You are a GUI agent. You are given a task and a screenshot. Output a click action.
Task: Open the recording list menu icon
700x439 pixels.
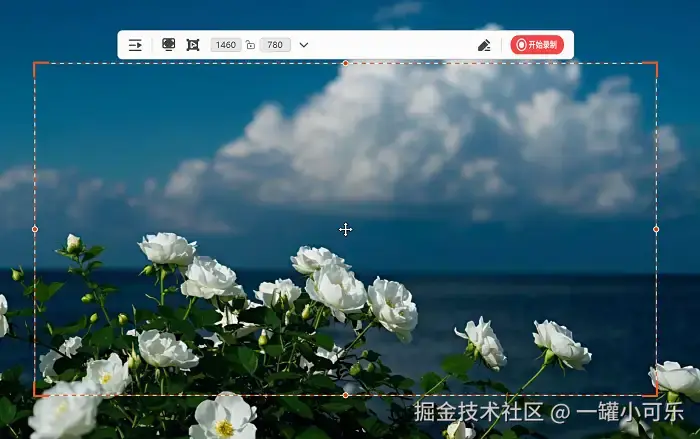135,45
